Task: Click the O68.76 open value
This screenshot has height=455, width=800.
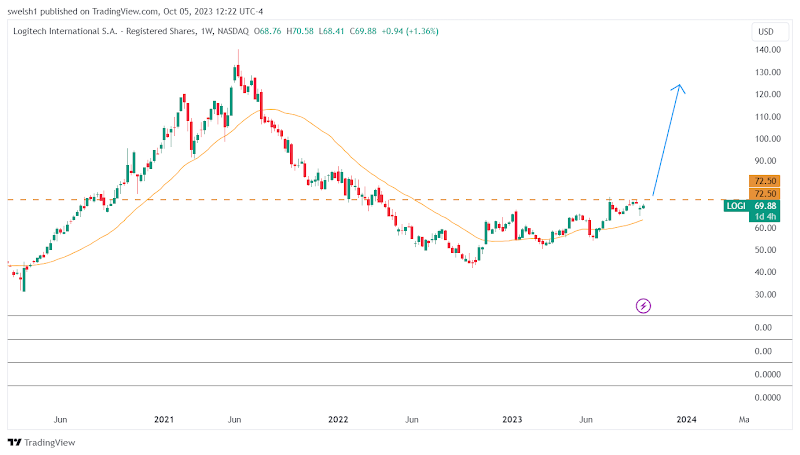Action: click(x=267, y=31)
